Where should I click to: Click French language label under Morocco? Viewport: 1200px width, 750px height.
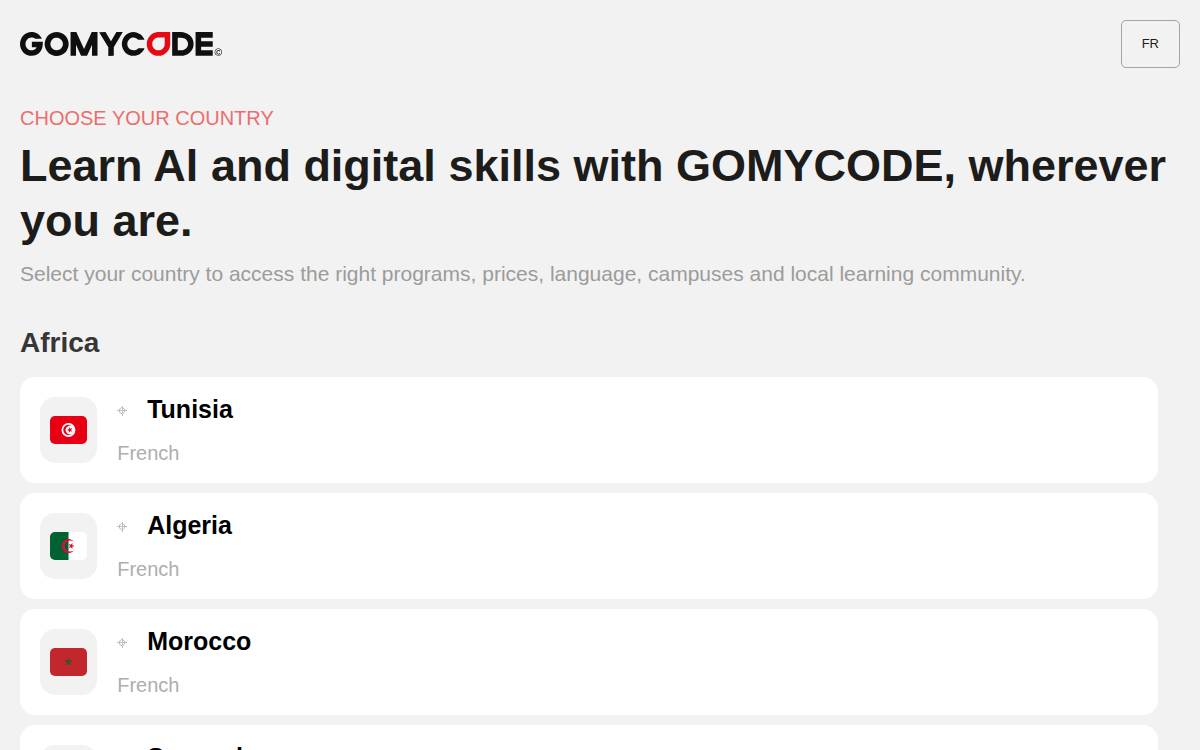148,685
